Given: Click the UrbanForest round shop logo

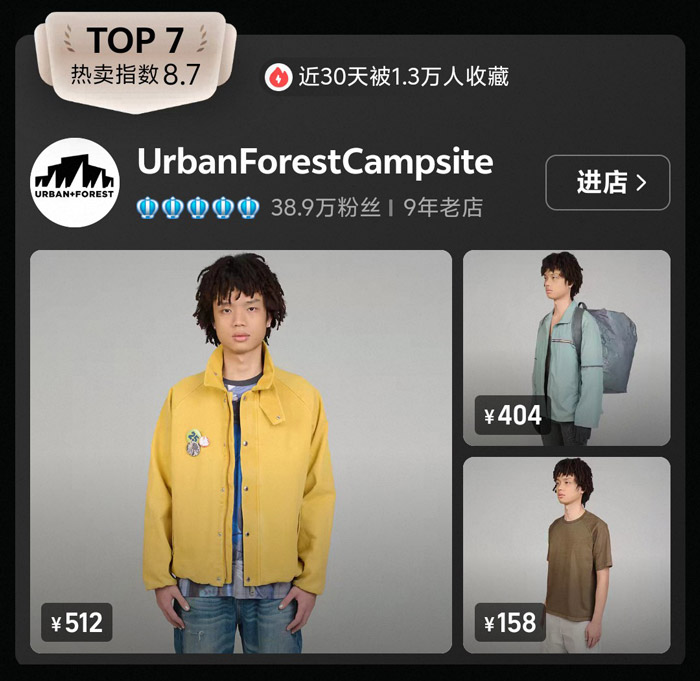Looking at the screenshot, I should point(75,183).
